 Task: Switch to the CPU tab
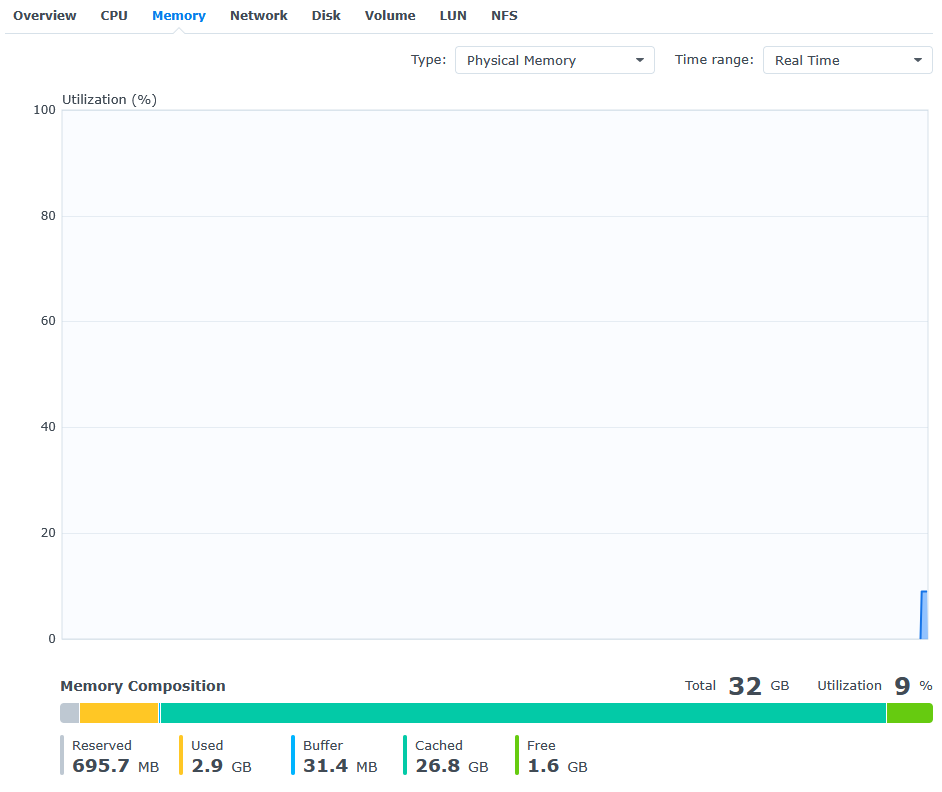[114, 16]
